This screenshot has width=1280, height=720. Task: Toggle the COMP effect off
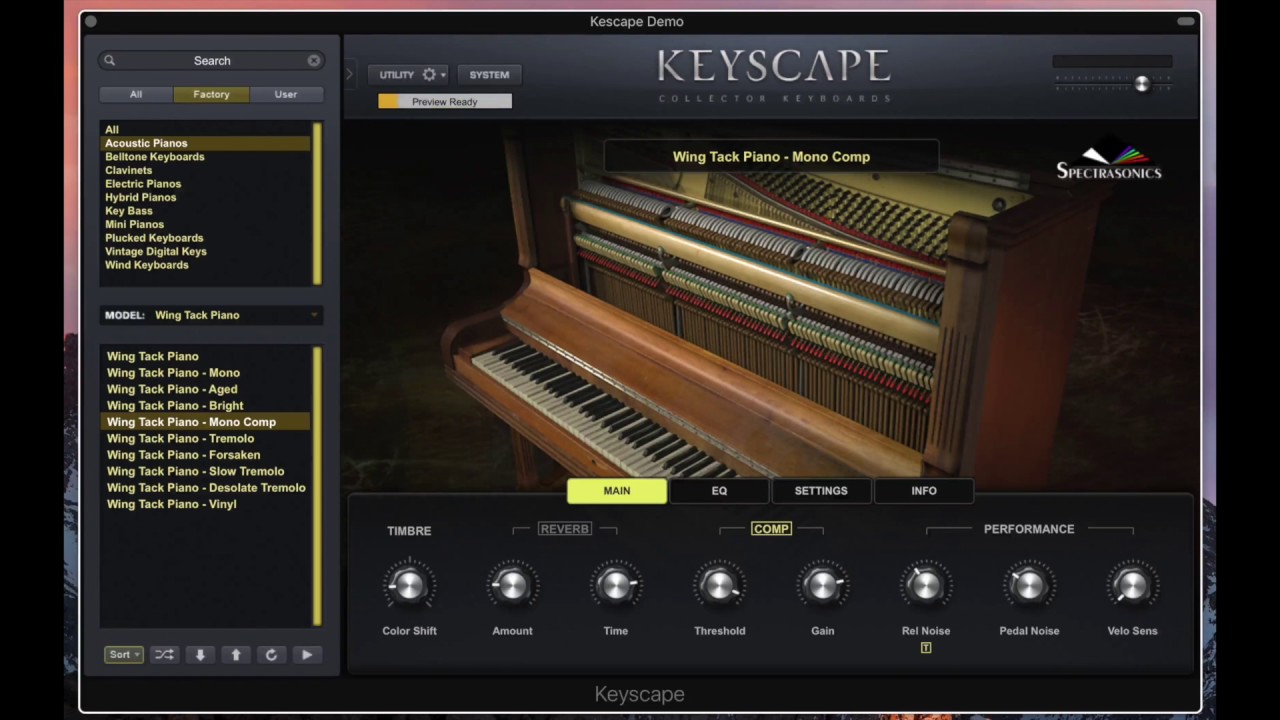(771, 529)
